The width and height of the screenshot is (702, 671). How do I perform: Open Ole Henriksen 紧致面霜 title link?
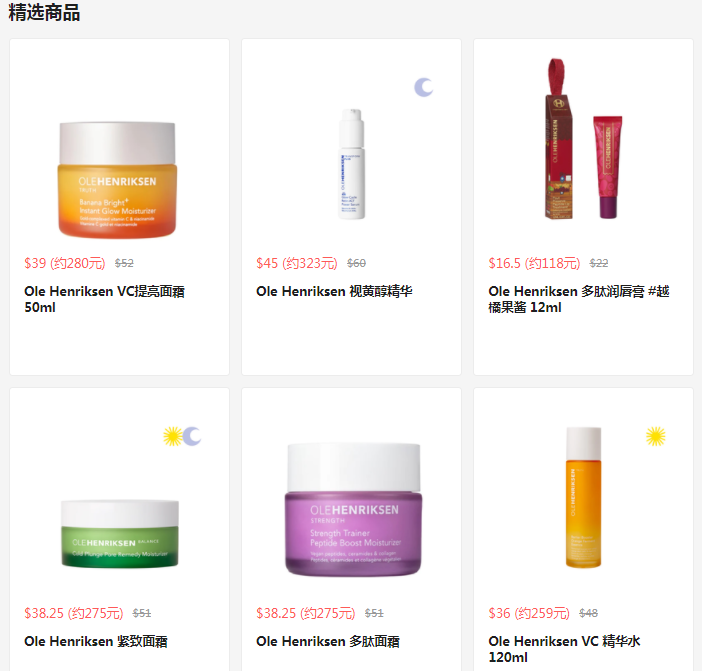[96, 641]
